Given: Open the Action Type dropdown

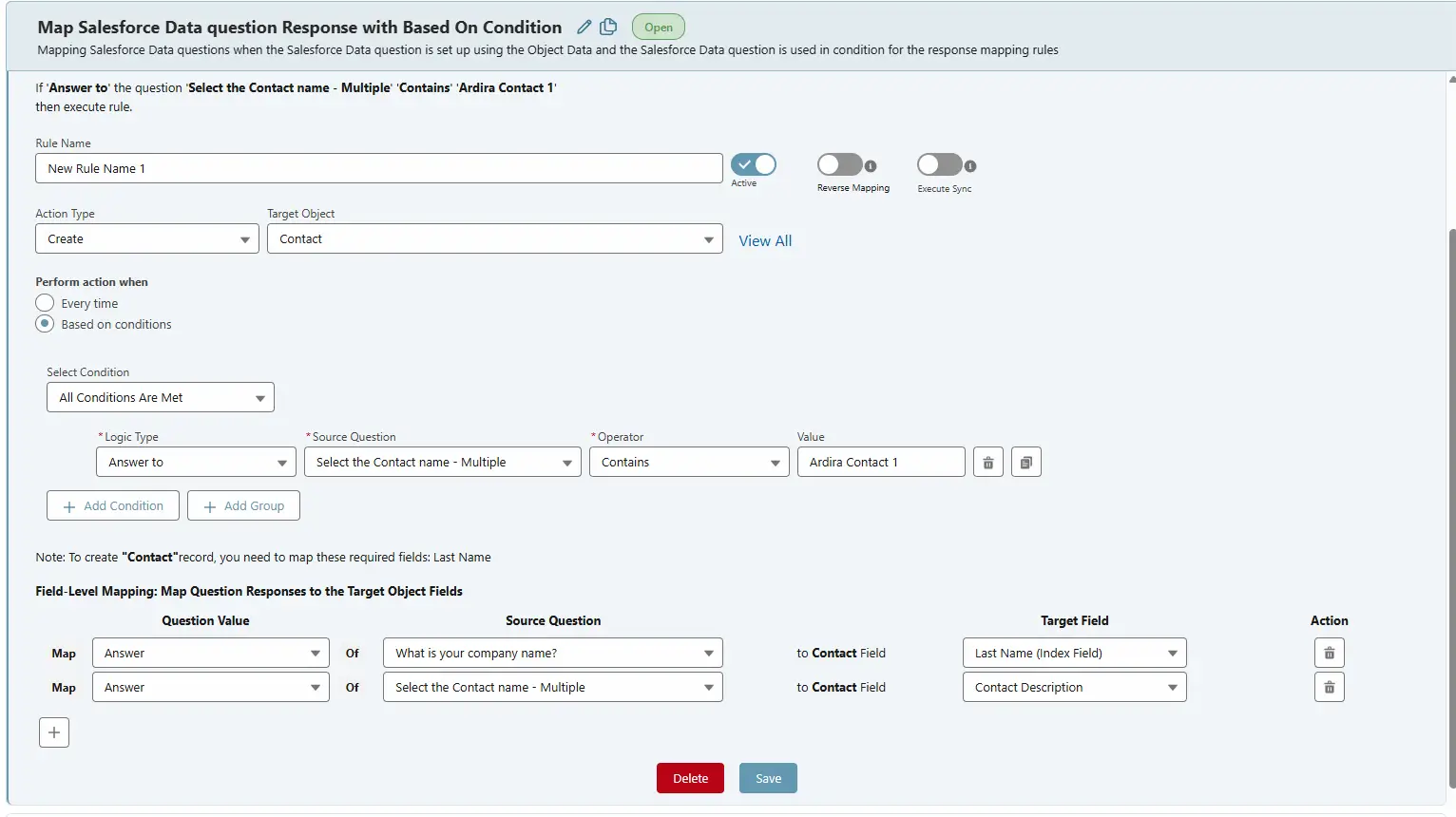Looking at the screenshot, I should point(146,238).
